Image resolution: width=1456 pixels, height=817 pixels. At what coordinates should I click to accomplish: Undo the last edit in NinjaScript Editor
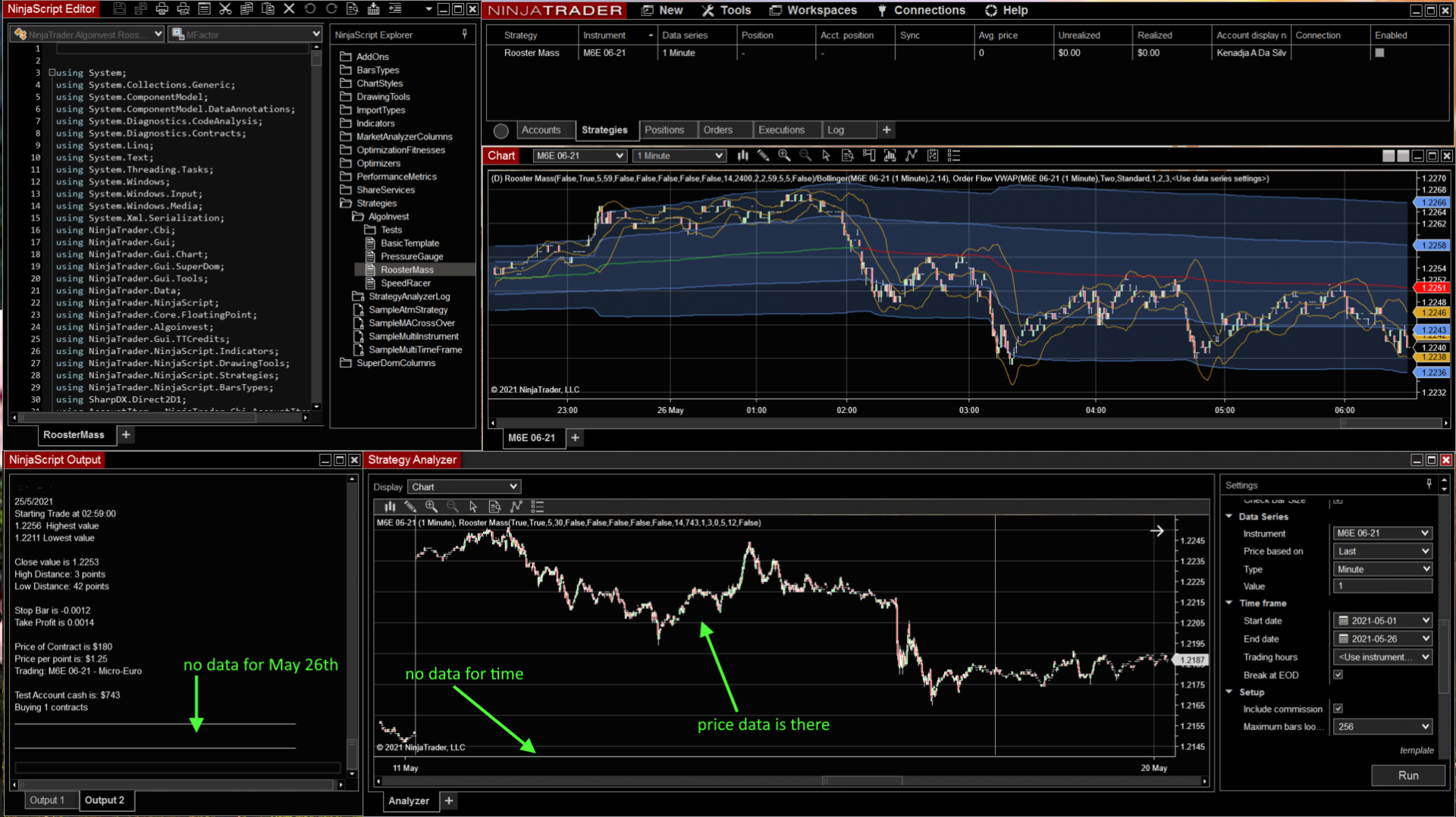click(x=310, y=9)
